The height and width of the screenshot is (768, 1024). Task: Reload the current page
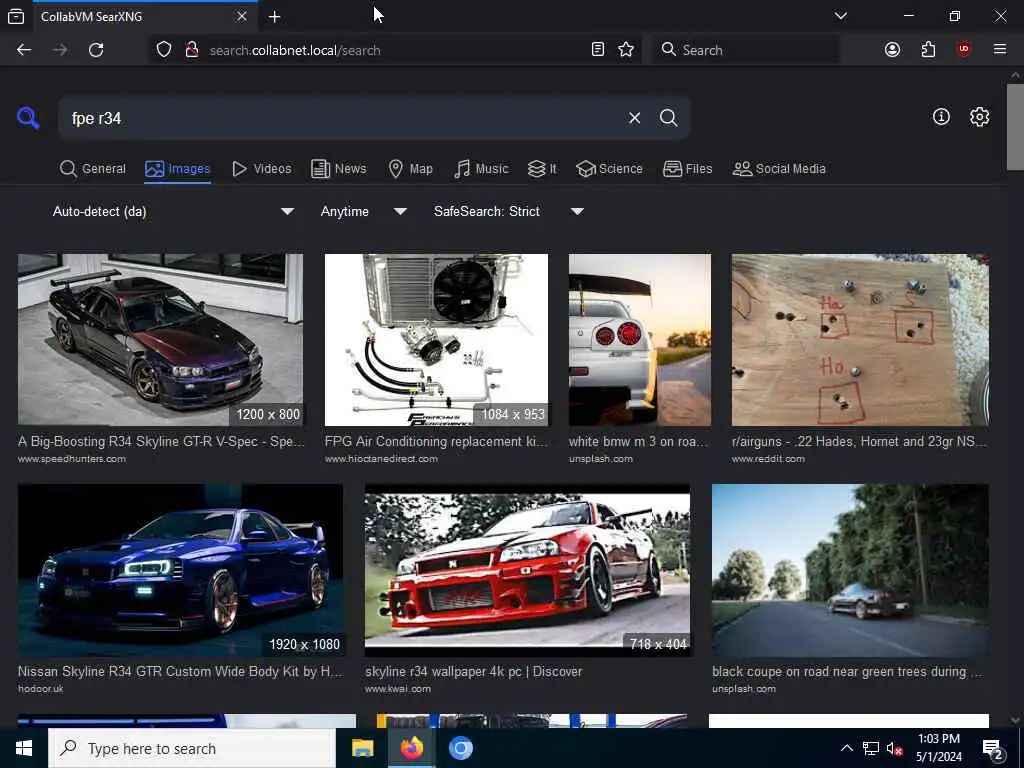coord(96,50)
